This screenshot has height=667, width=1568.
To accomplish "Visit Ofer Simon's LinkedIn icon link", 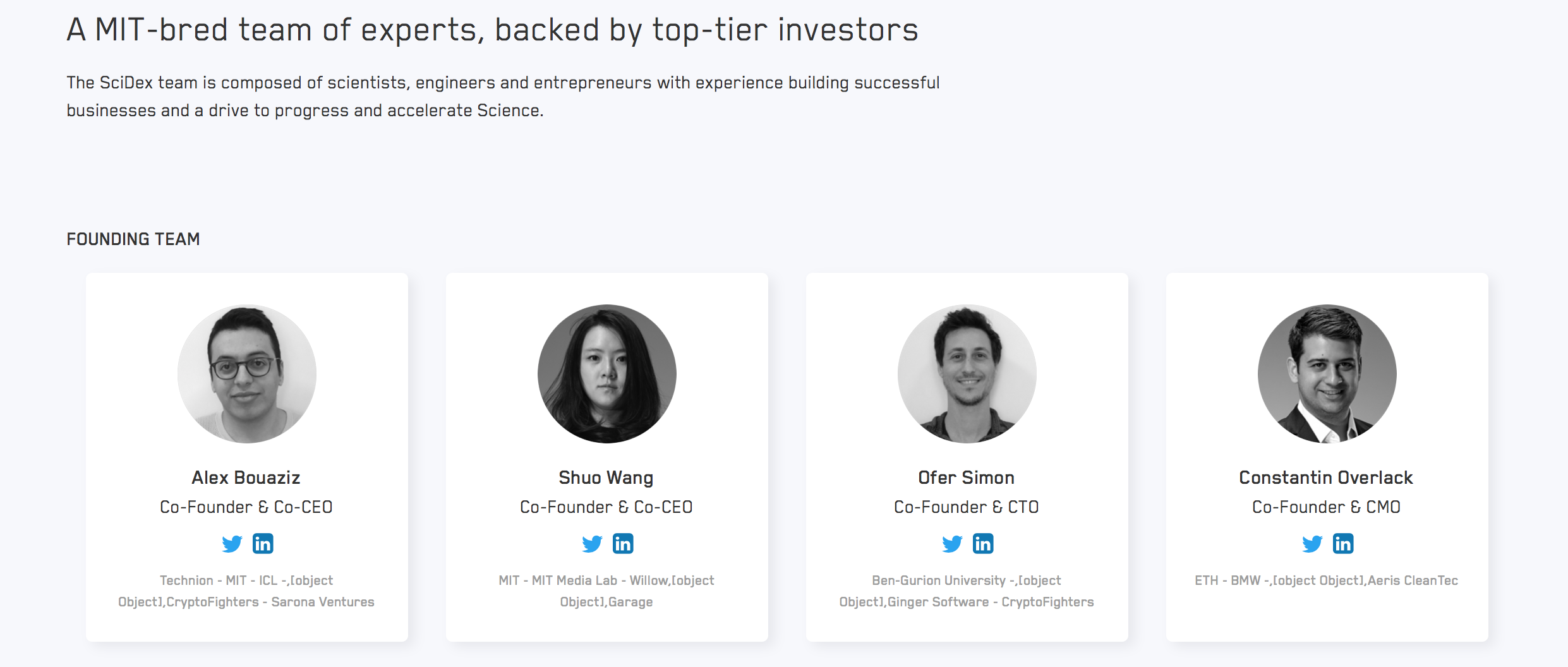I will 983,544.
